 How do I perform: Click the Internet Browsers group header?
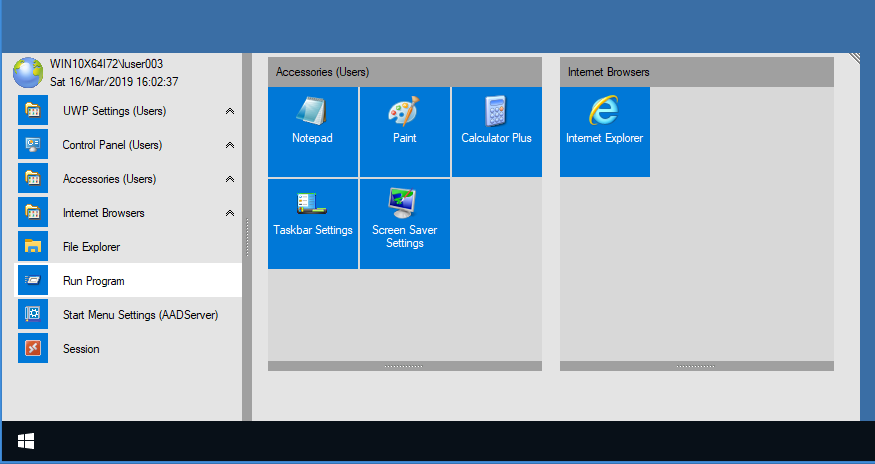pos(696,72)
